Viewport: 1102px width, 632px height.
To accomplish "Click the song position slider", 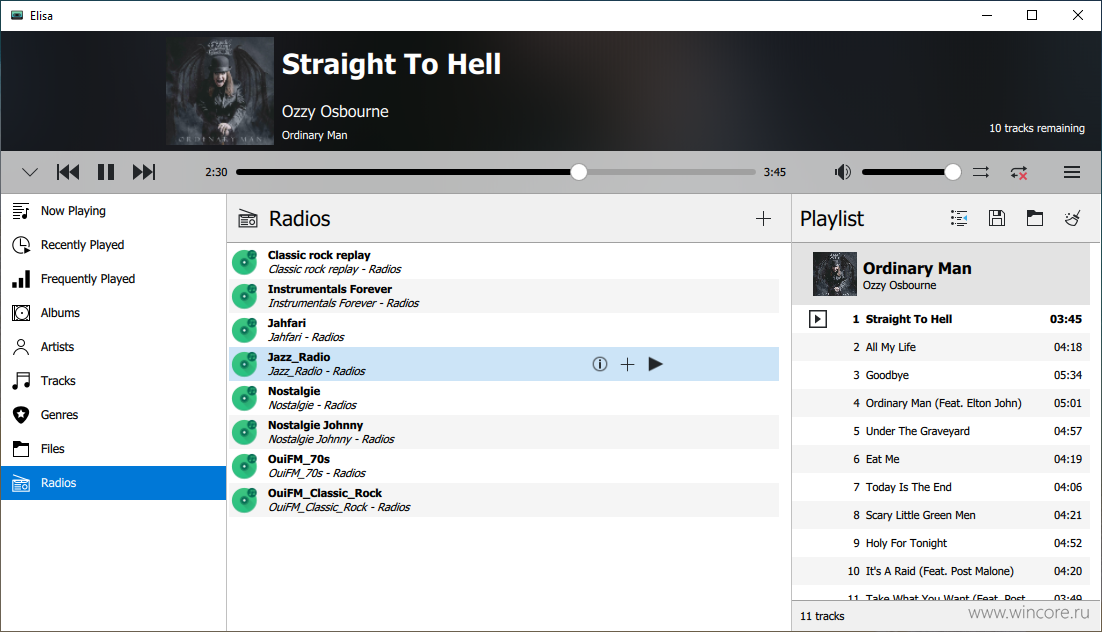I will coord(495,172).
